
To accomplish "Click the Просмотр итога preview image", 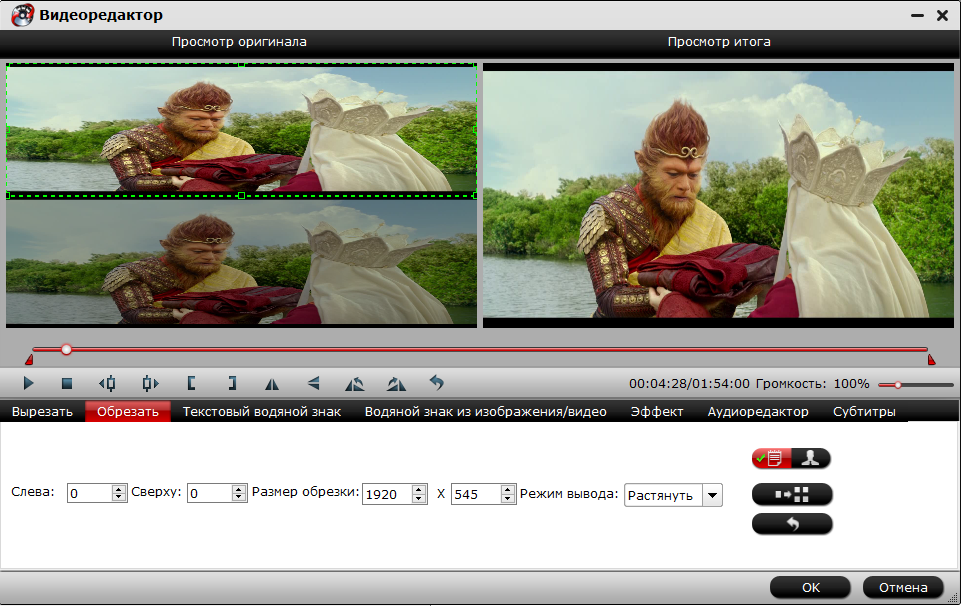I will coord(718,195).
